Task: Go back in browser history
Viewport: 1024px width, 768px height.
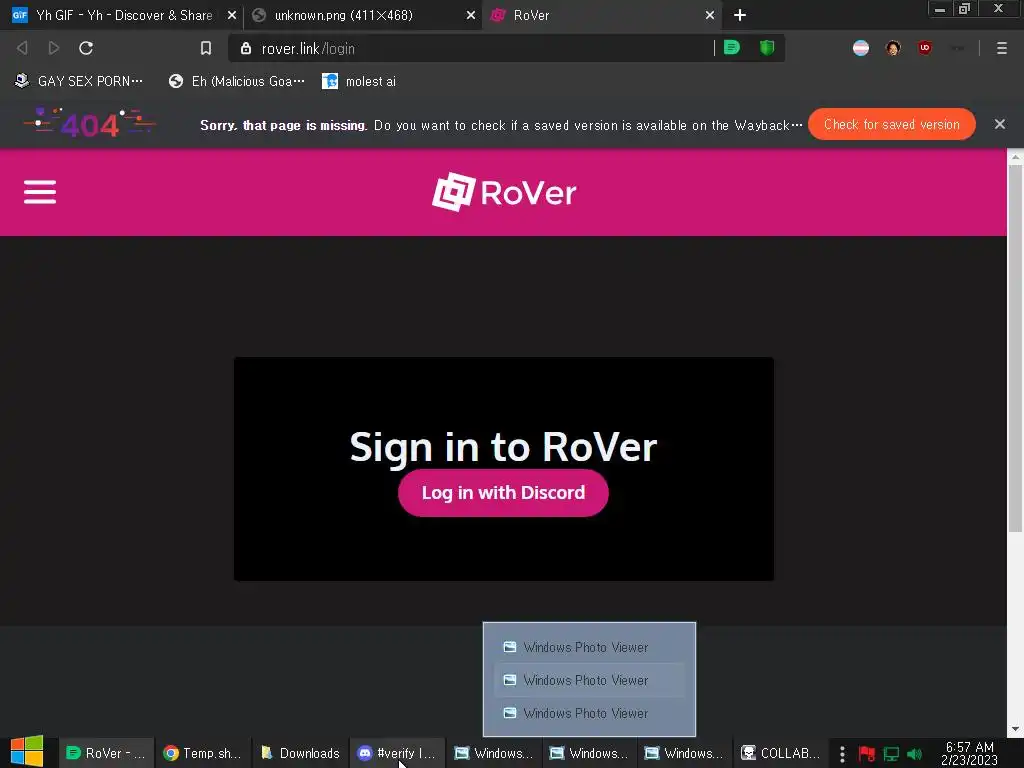Action: tap(22, 48)
